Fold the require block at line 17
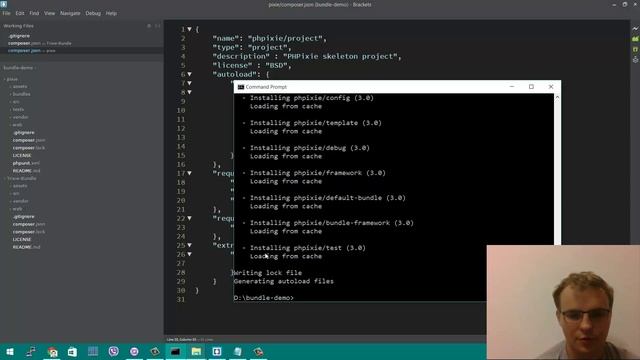 189,173
